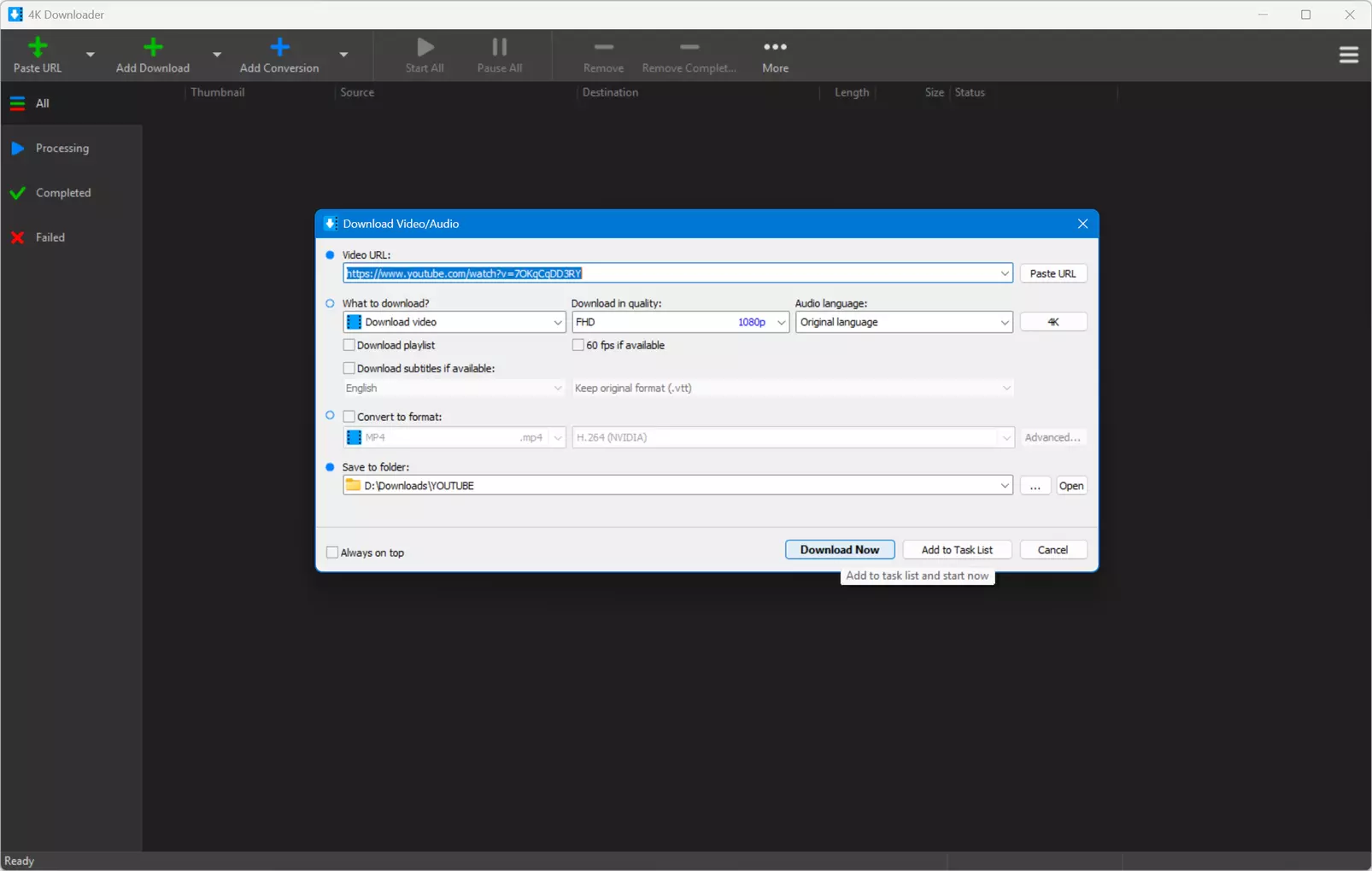The height and width of the screenshot is (871, 1372).
Task: Enable the Convert to format checkbox
Action: (349, 417)
